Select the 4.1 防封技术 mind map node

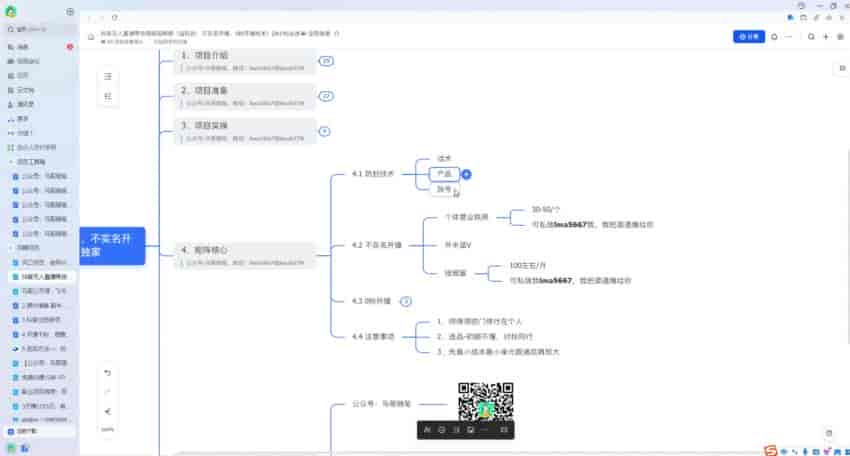coord(373,174)
